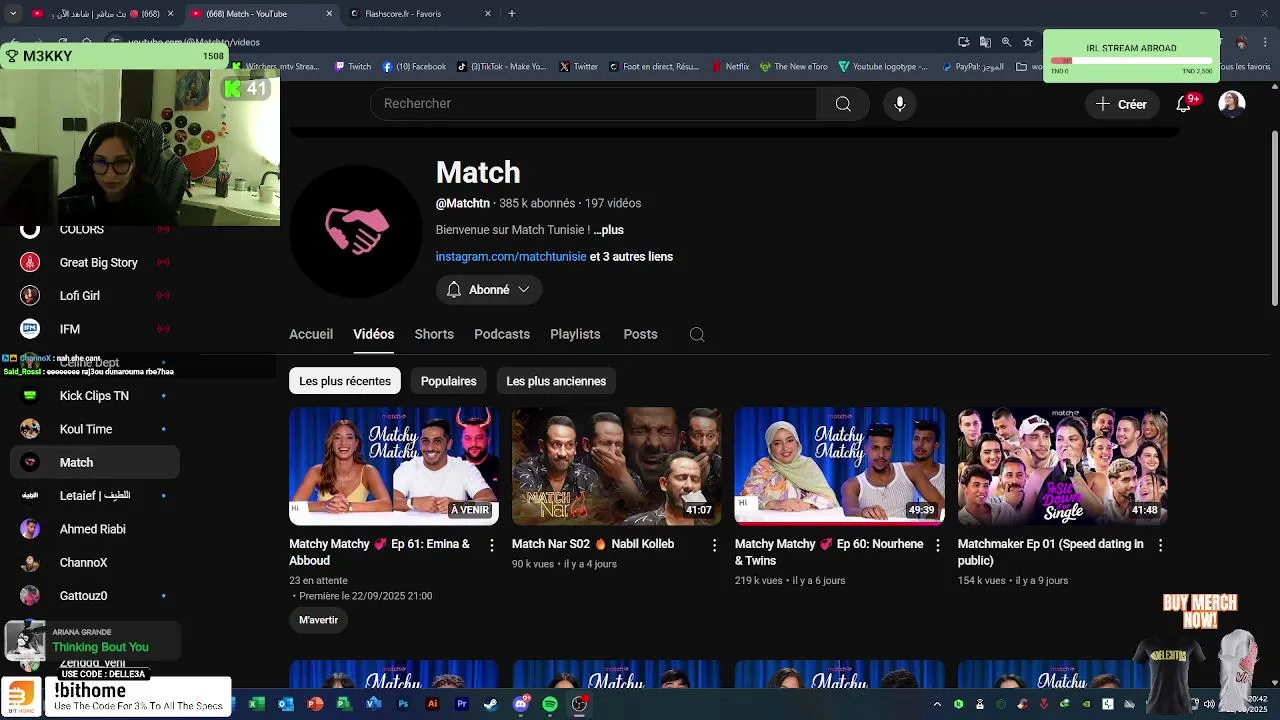The width and height of the screenshot is (1280, 720).
Task: Switch to the Podcasts tab
Action: click(x=502, y=334)
